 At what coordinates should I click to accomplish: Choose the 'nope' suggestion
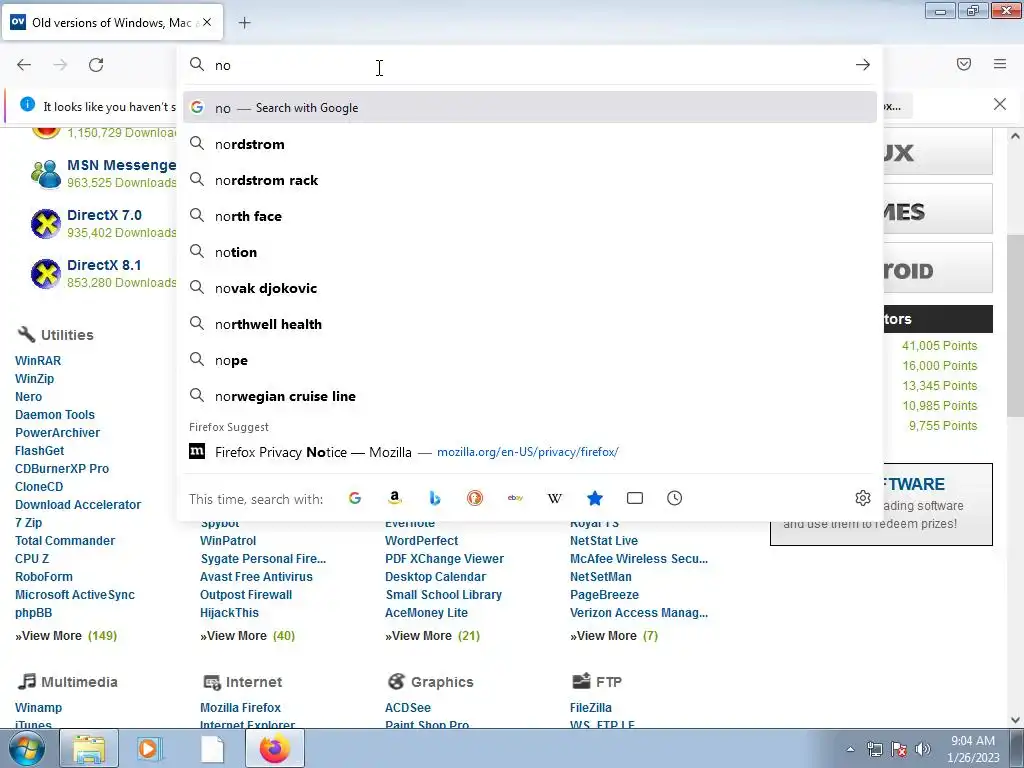530,360
